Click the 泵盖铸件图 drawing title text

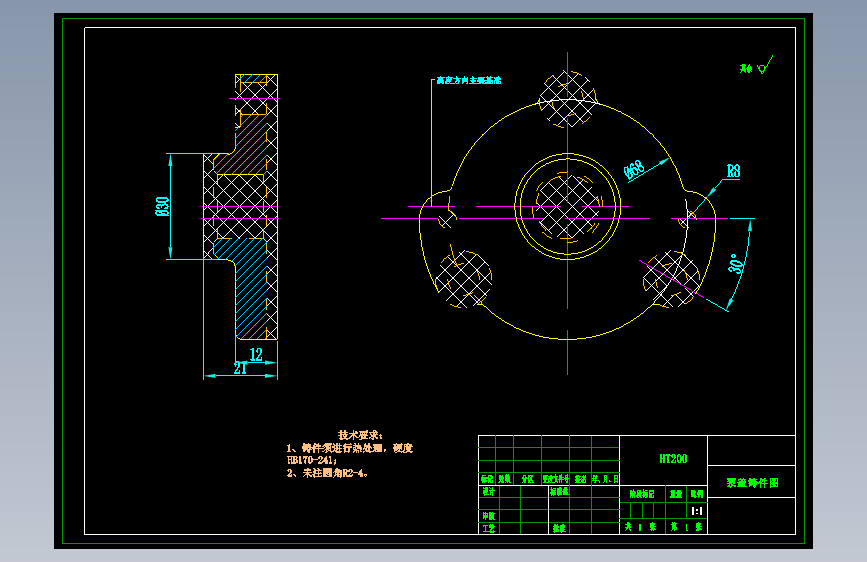[752, 482]
